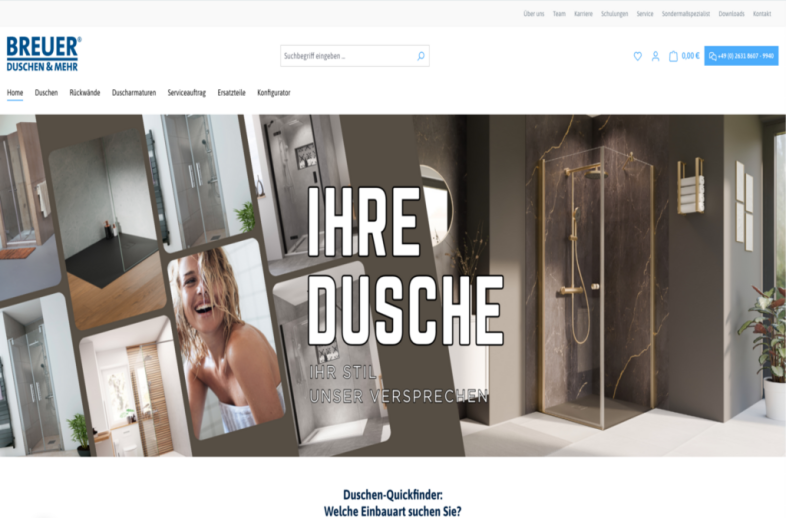
Task: Click the Duschen-Quickfinder heading text
Action: point(392,495)
